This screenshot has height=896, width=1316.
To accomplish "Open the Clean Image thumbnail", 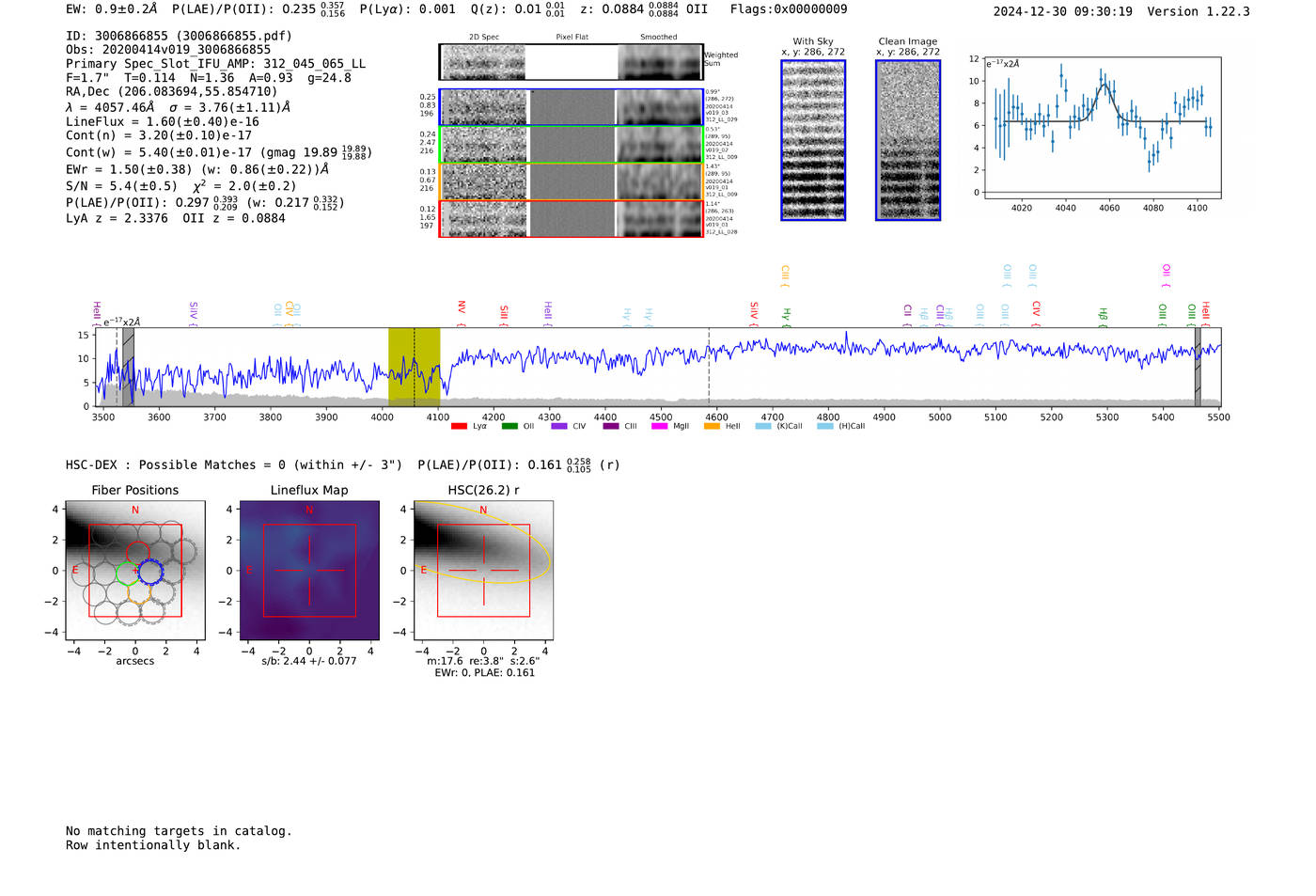I will coord(908,140).
